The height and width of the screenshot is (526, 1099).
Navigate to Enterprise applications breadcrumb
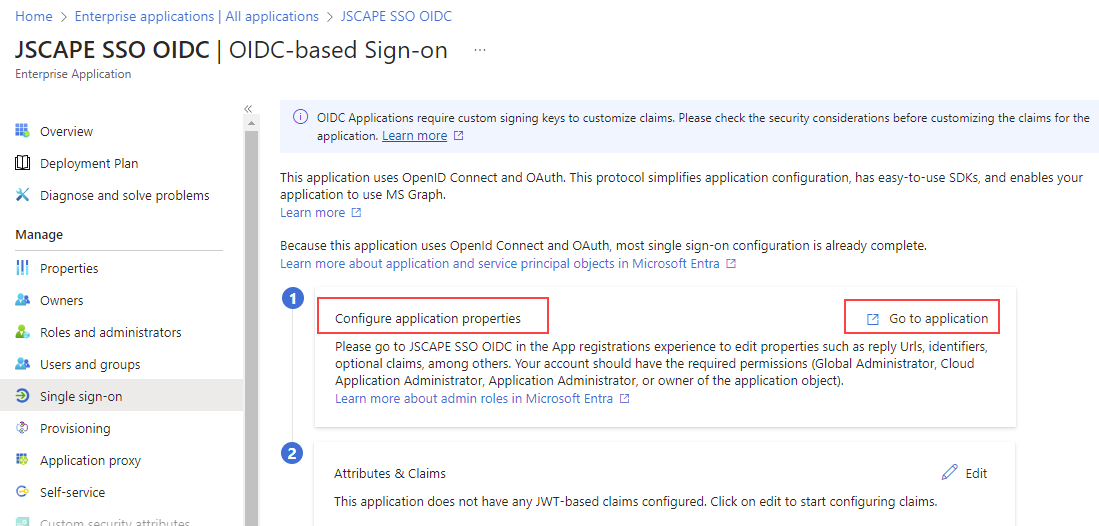[197, 15]
